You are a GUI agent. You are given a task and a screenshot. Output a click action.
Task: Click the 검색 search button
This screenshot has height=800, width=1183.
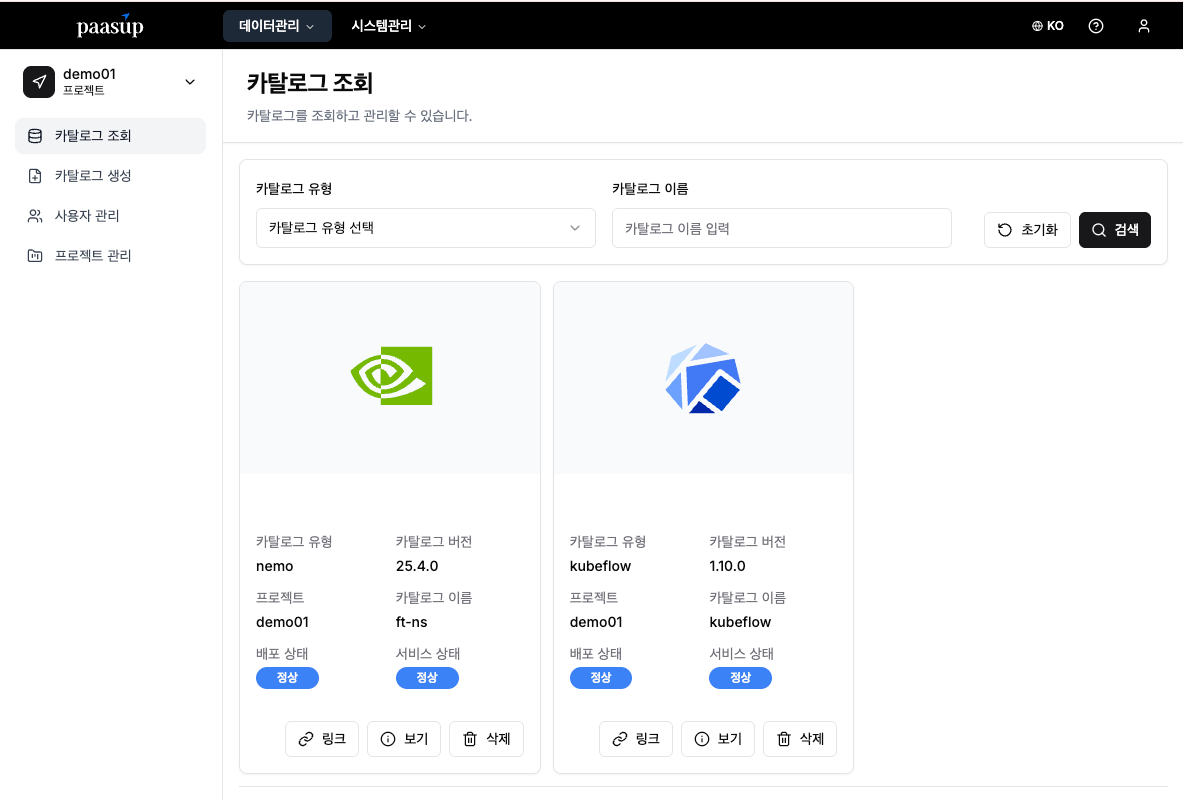[1115, 229]
